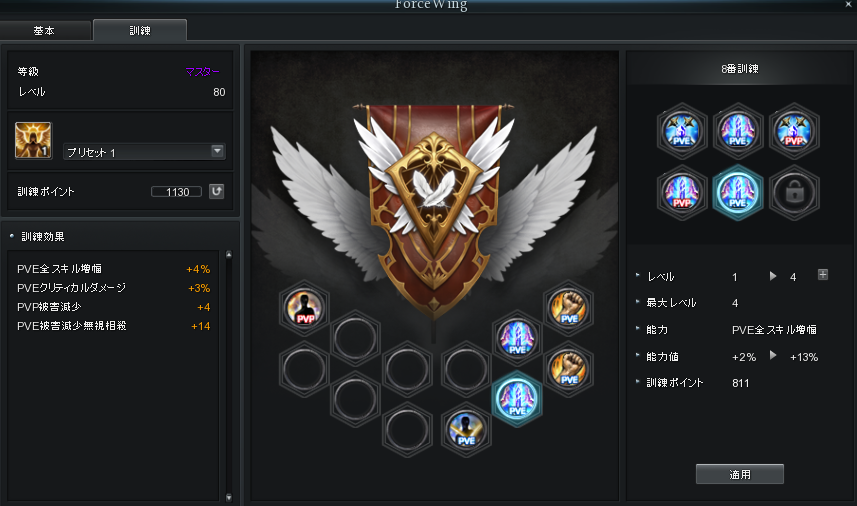Click the +2% current ability value
Screen dimensions: 857x506
[744, 357]
